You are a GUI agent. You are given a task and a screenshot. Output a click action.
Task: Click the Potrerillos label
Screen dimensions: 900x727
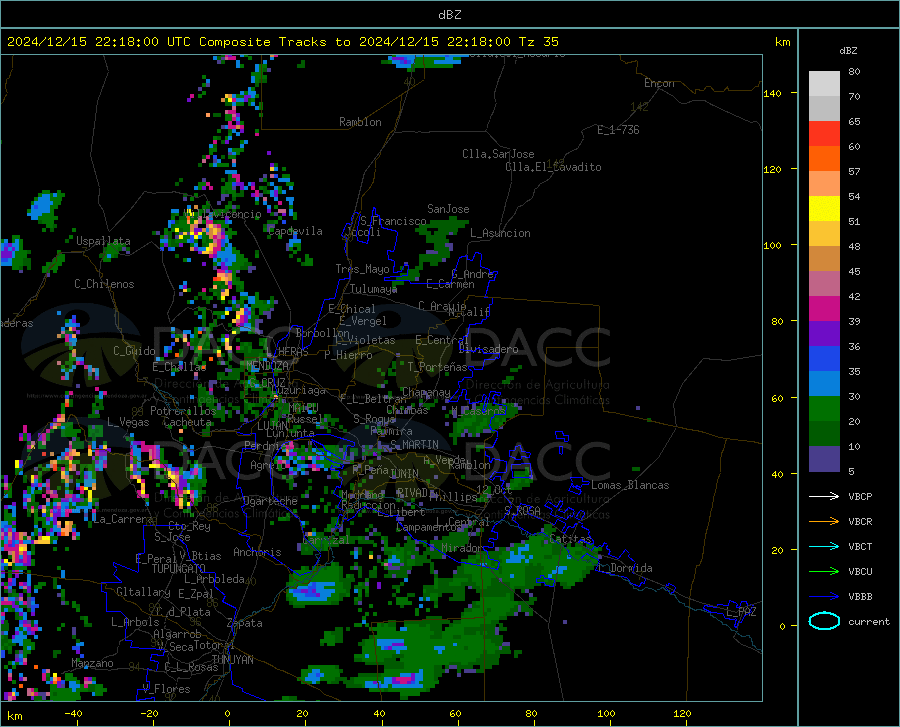183,411
